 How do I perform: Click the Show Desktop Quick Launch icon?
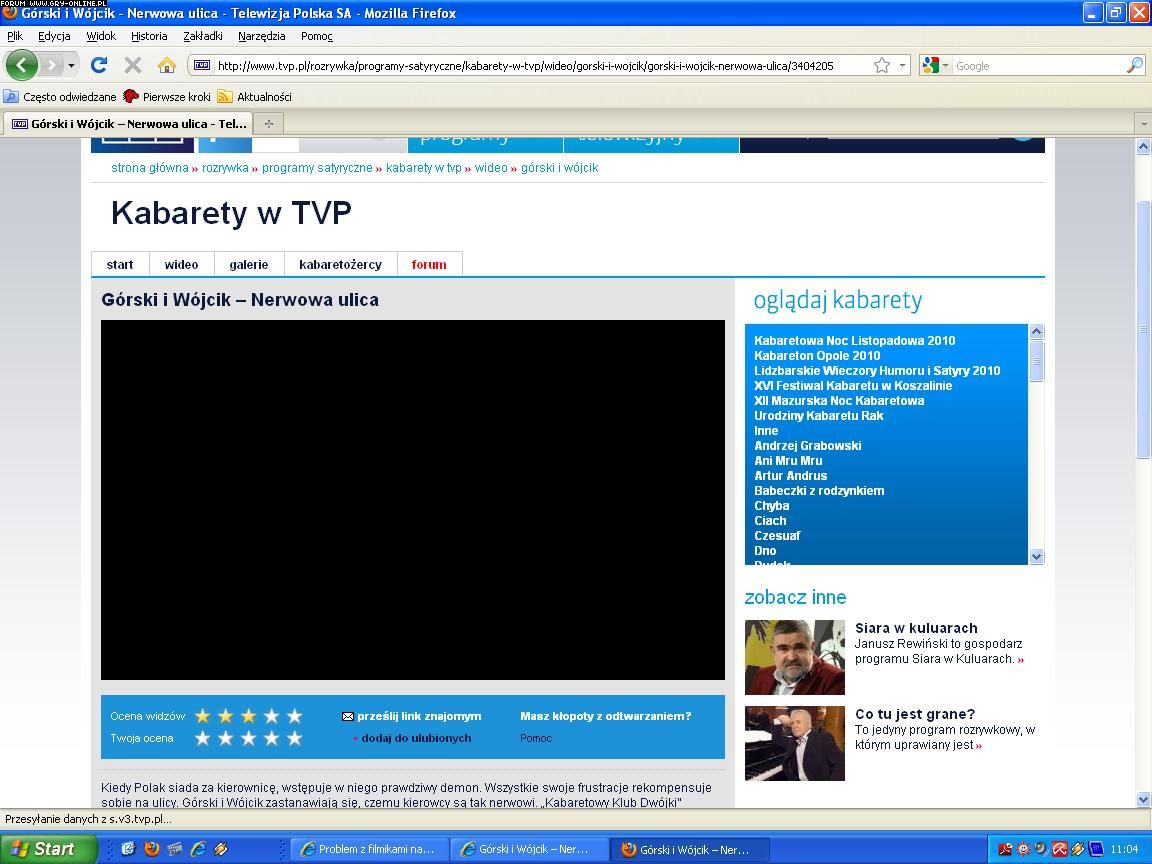pos(129,849)
